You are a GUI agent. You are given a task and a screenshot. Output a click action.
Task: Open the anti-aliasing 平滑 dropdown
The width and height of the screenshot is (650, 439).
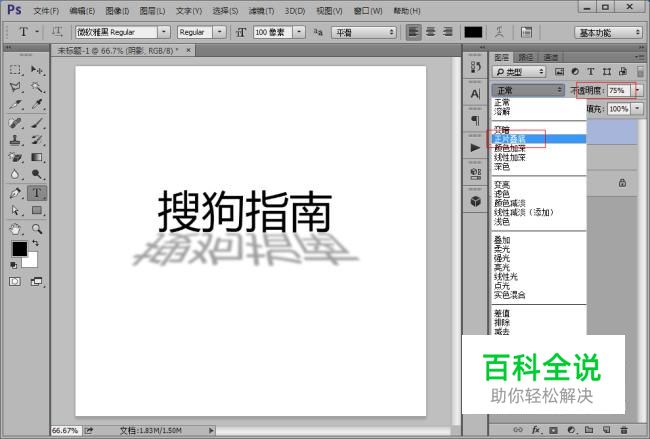point(364,32)
